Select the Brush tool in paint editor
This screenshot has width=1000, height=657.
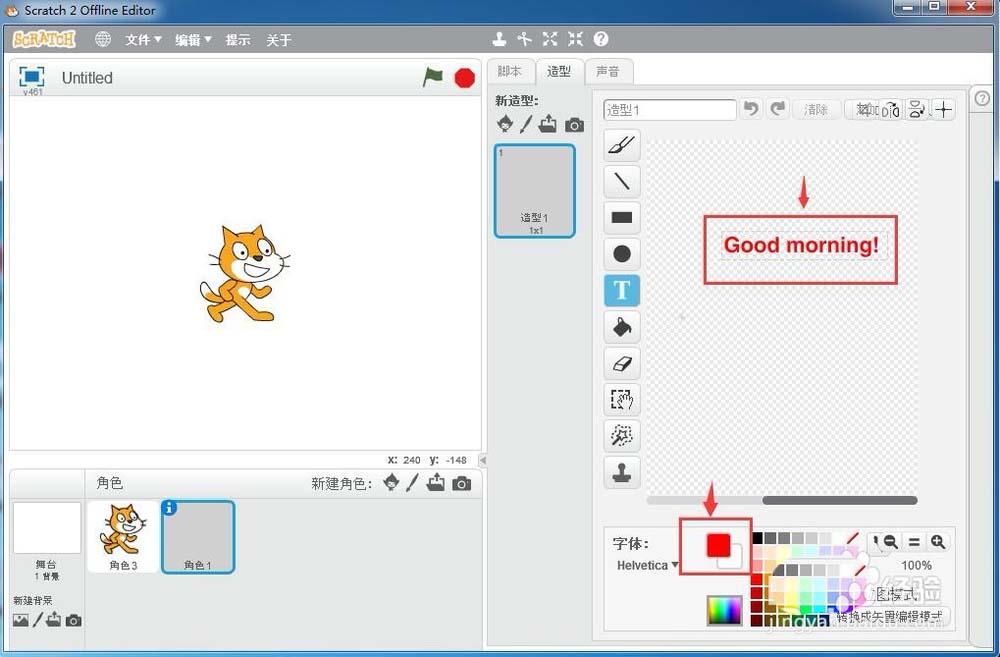coord(622,145)
